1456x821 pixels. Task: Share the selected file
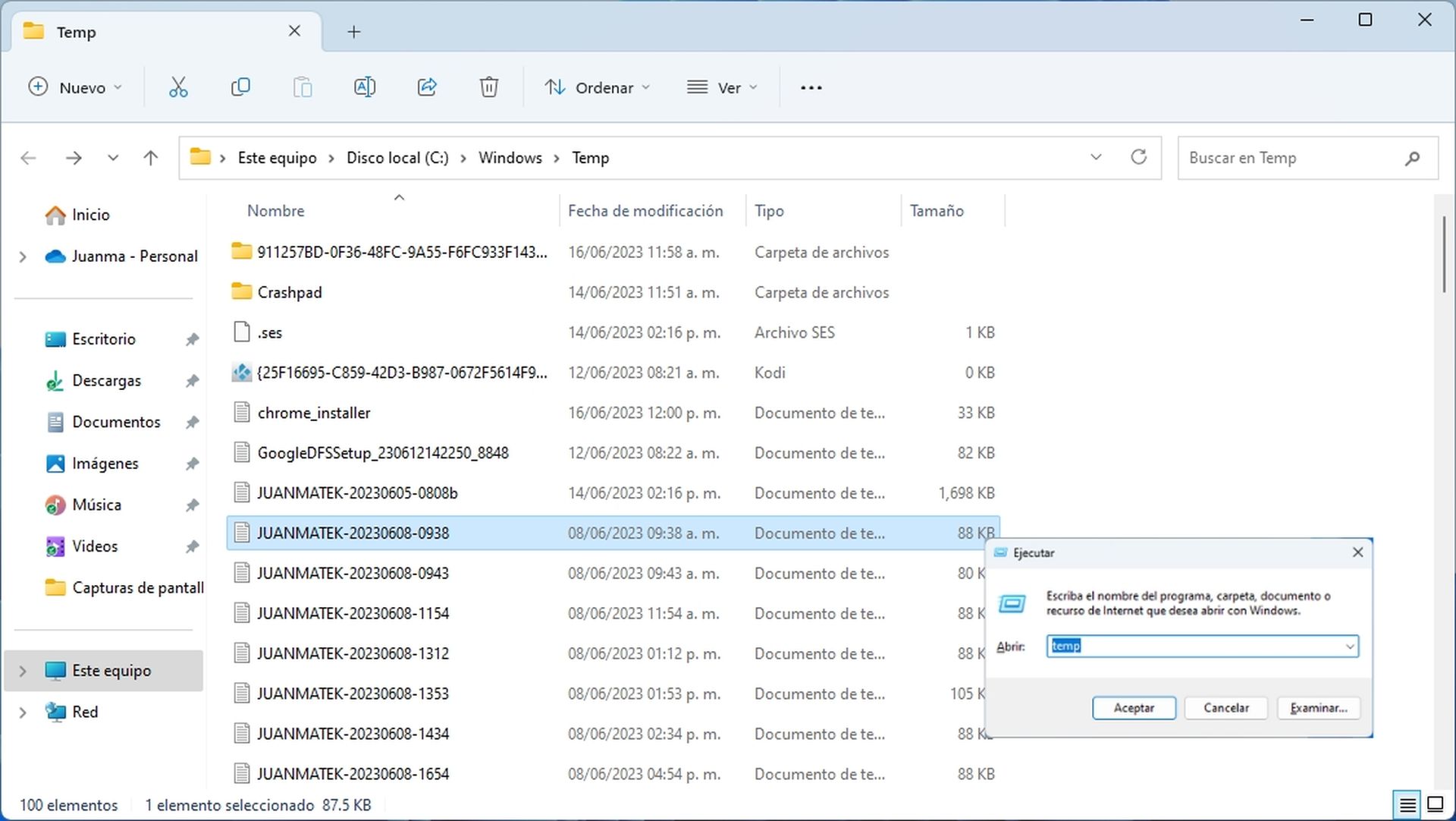427,87
